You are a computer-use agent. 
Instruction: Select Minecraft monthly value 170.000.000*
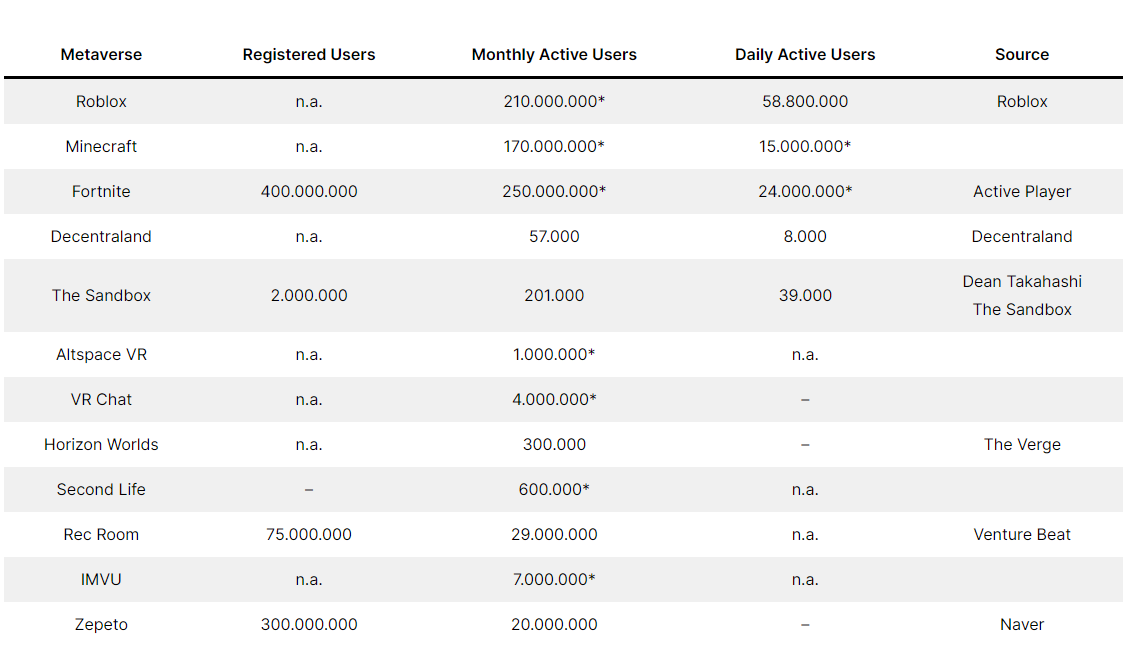click(554, 147)
